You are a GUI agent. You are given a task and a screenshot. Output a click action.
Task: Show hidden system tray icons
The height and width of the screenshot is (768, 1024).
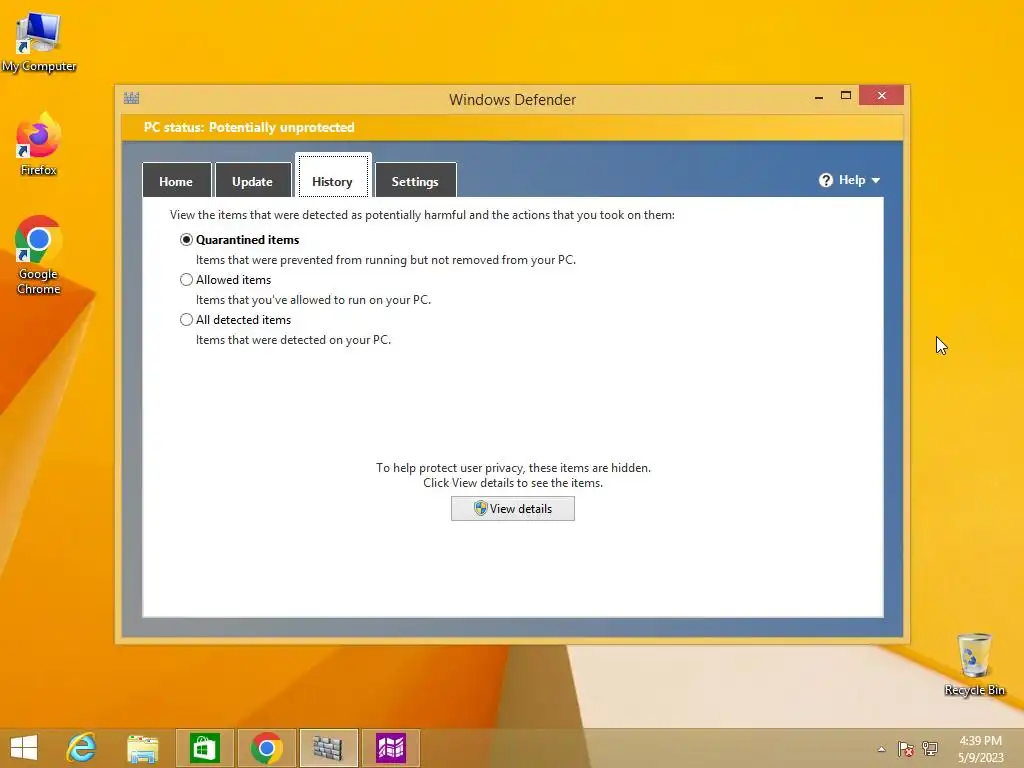[x=881, y=749]
